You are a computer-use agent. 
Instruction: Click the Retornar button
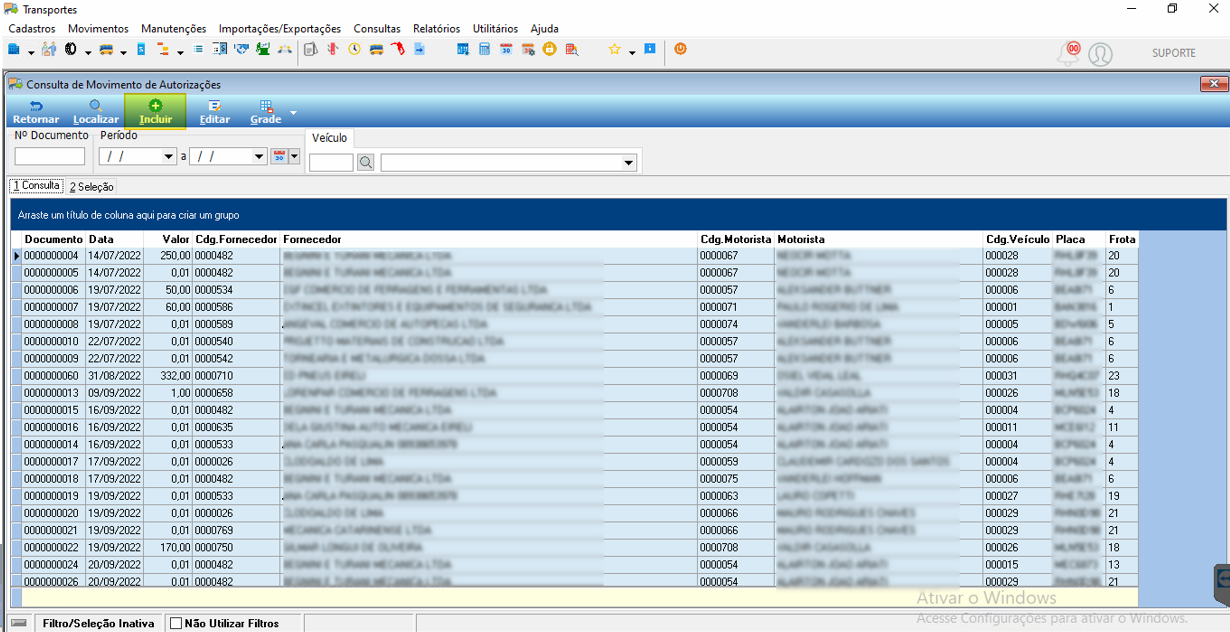click(36, 111)
